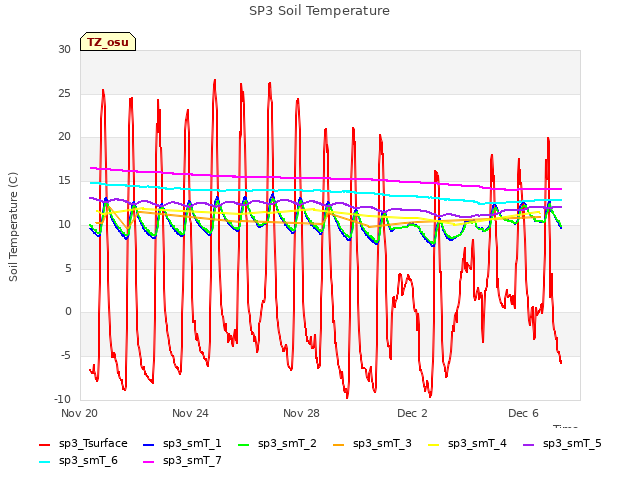The image size is (640, 480).
Task: Click the sp3_smT_1 legend label
Action: [x=192, y=443]
